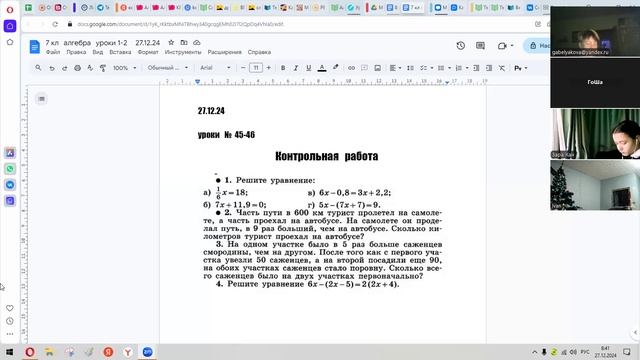Open the meet video call dropdown
The image size is (640, 360).
(506, 46)
